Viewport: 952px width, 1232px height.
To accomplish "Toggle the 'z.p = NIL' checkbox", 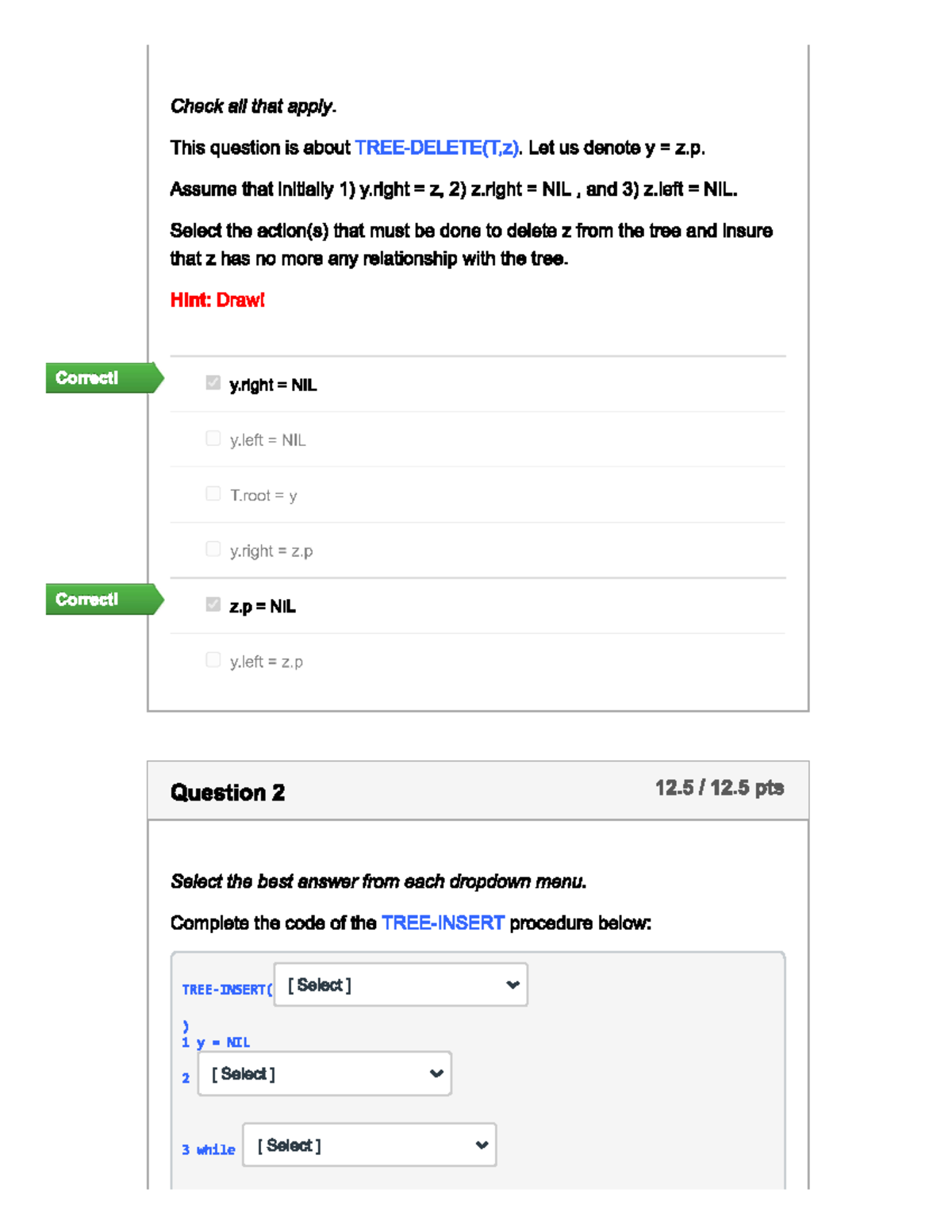I will click(x=213, y=604).
